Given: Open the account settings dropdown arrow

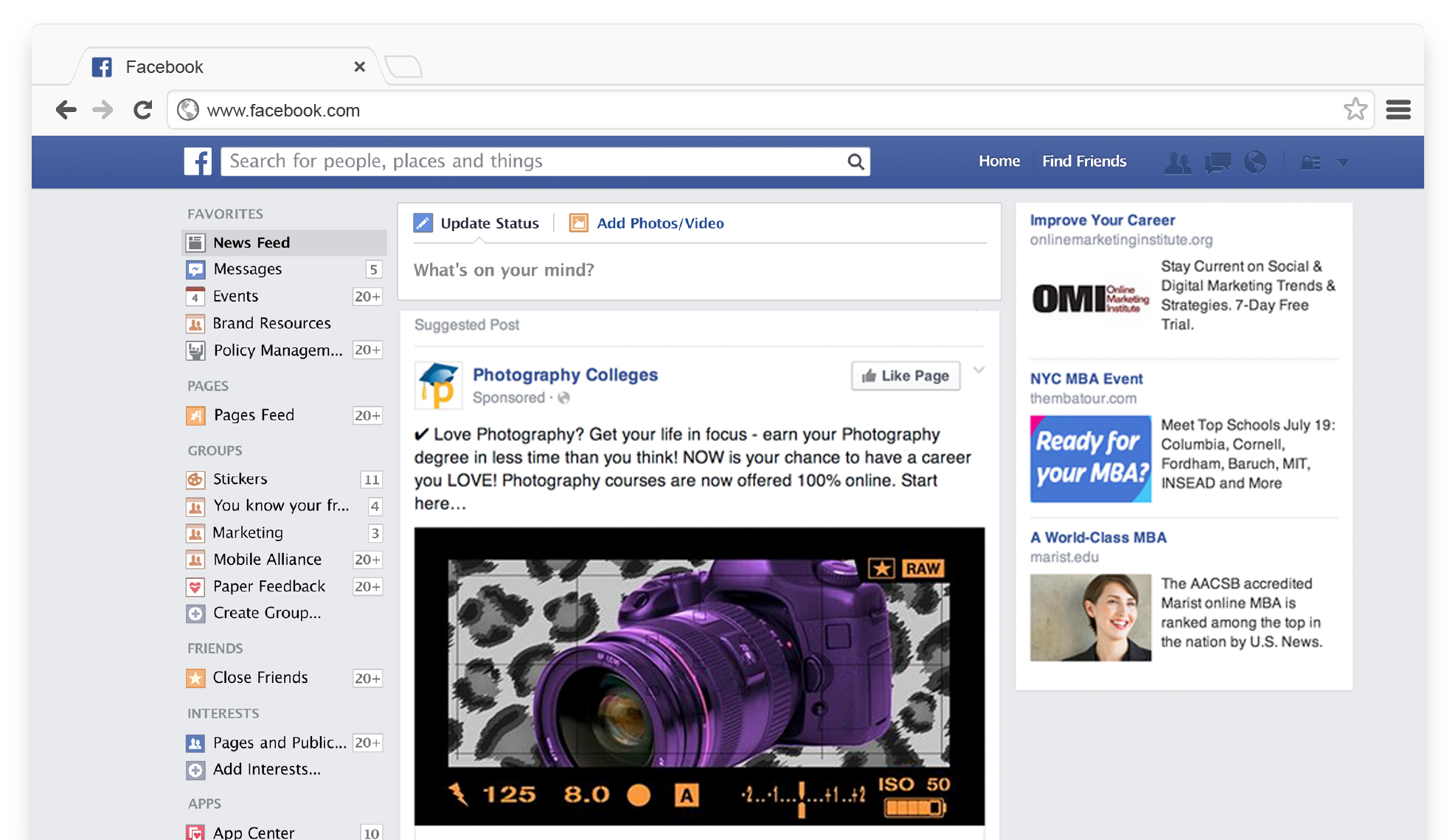Looking at the screenshot, I should tap(1344, 162).
